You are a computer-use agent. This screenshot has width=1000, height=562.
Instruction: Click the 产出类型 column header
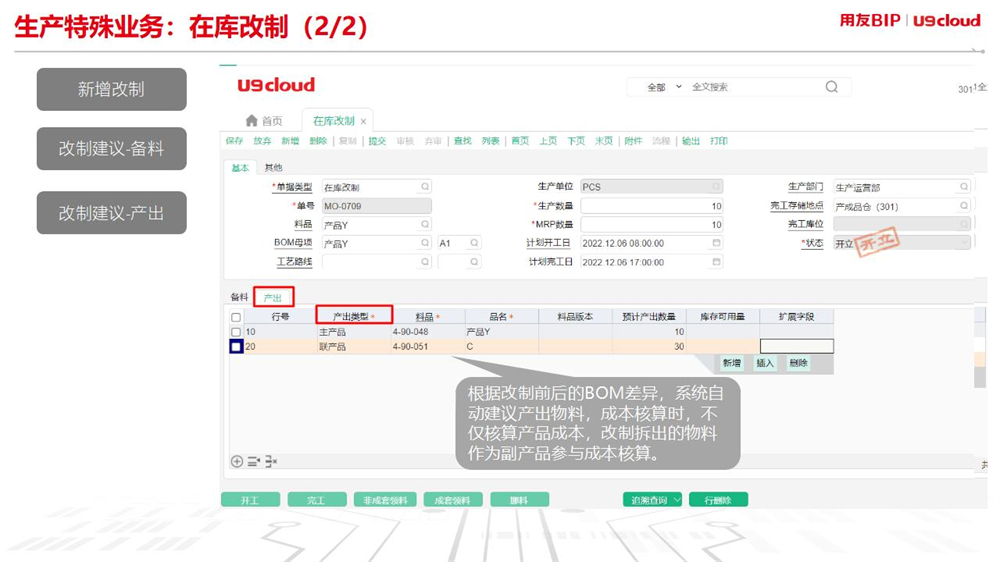pos(354,316)
